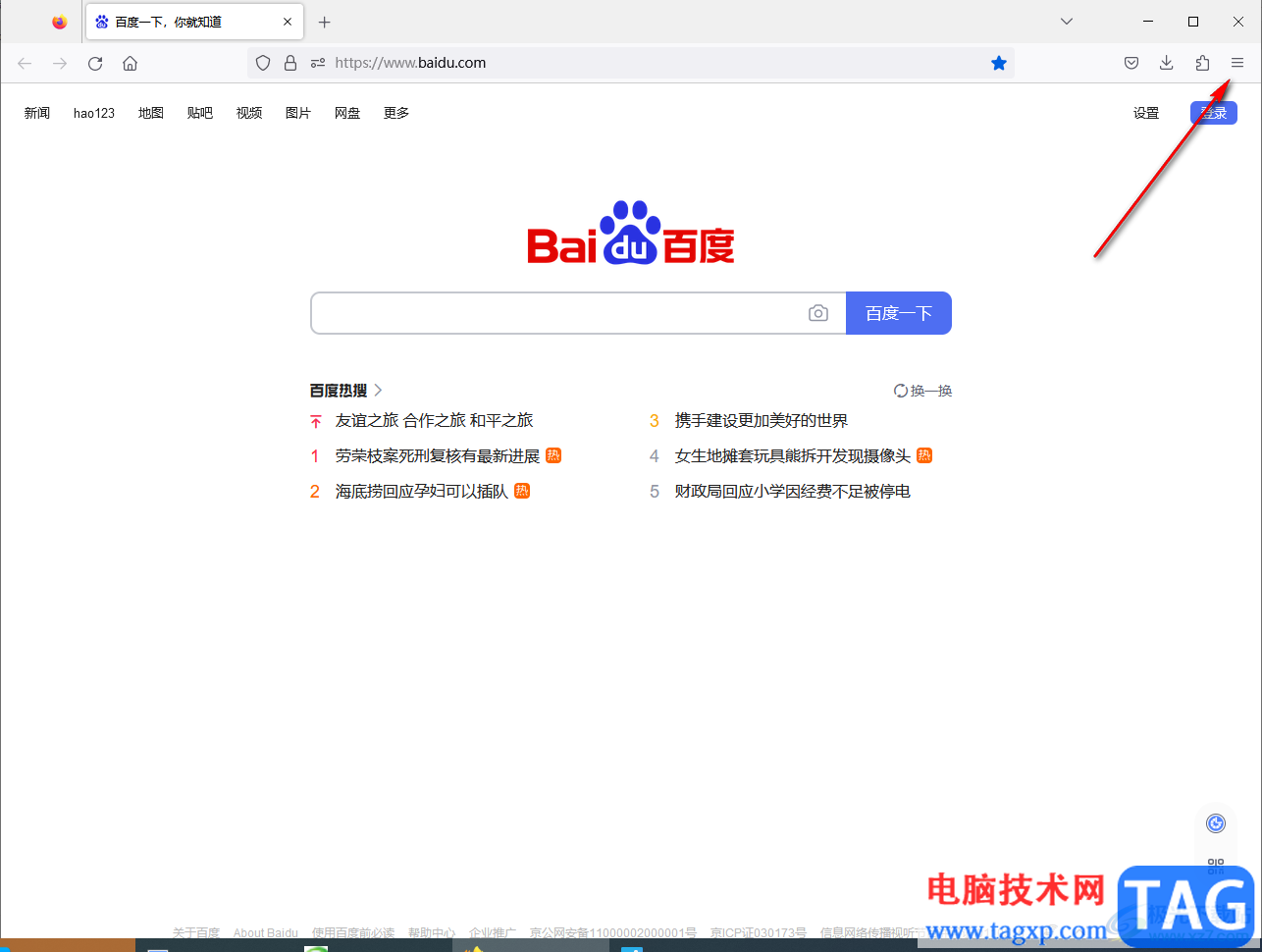Open 关于百度 footer link
Viewport: 1262px width, 952px height.
(x=196, y=932)
